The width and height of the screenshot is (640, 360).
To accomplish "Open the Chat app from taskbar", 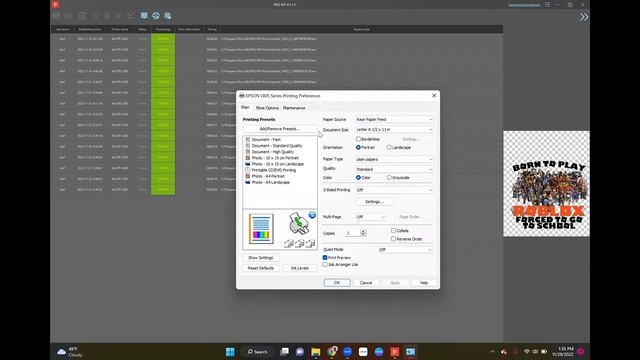I will click(300, 351).
